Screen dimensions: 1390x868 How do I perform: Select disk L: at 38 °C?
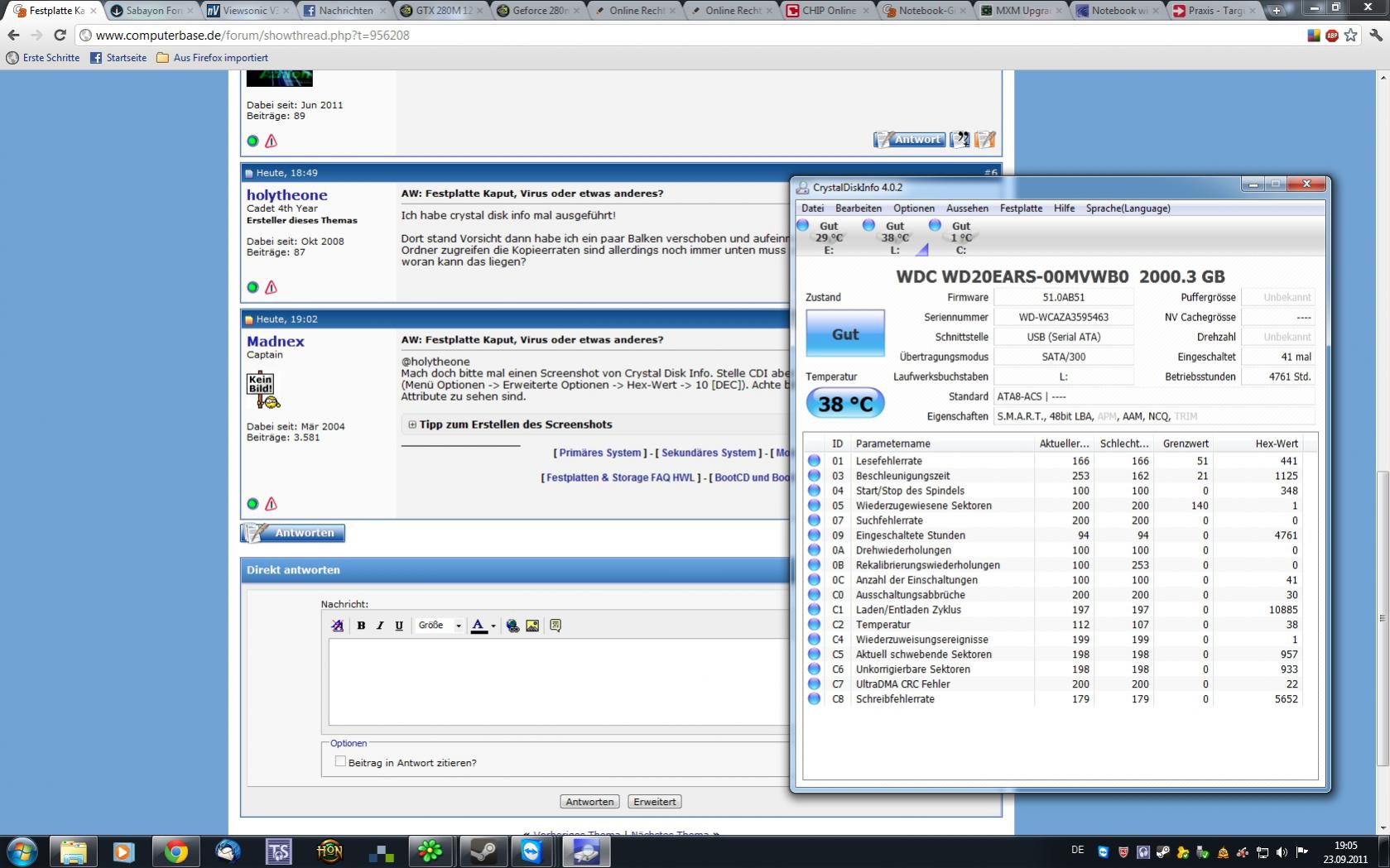894,237
